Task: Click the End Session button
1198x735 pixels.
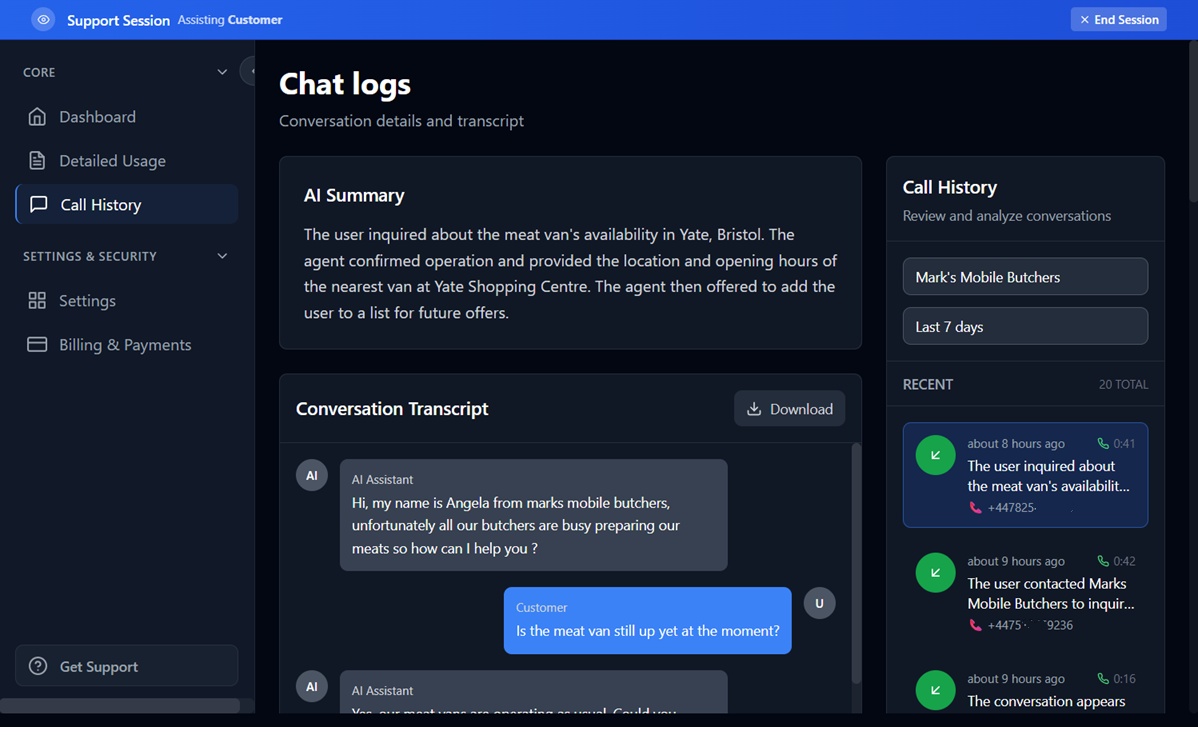Action: [1118, 19]
